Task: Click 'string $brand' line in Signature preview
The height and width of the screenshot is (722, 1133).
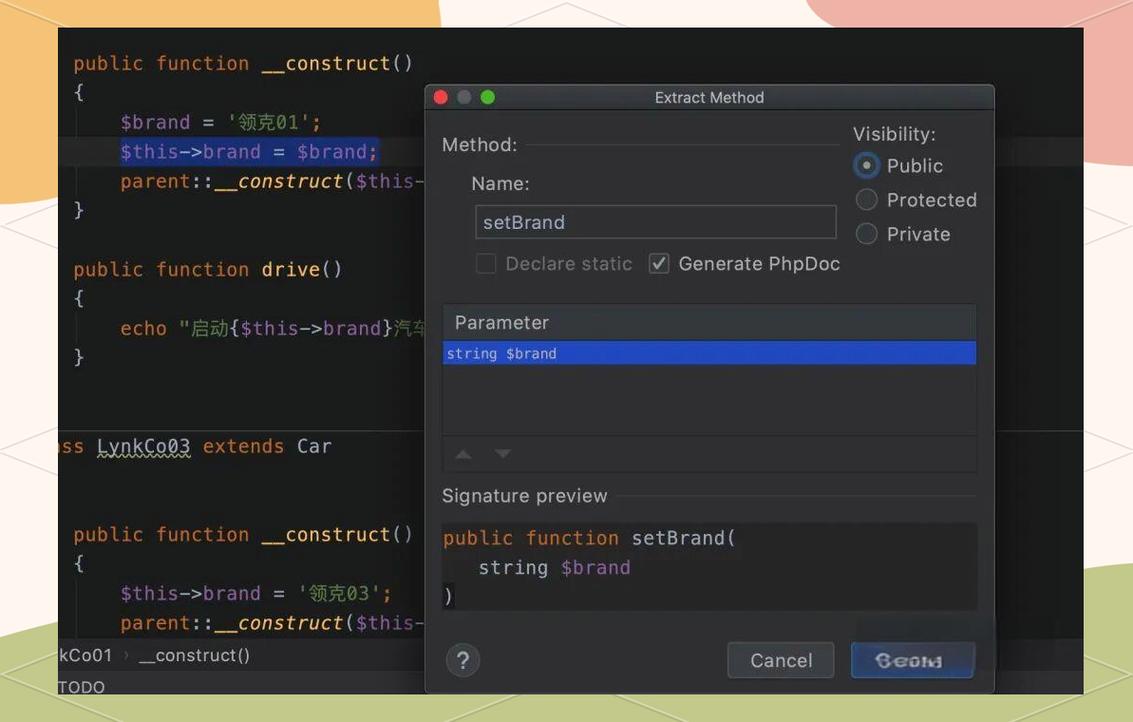Action: [554, 567]
